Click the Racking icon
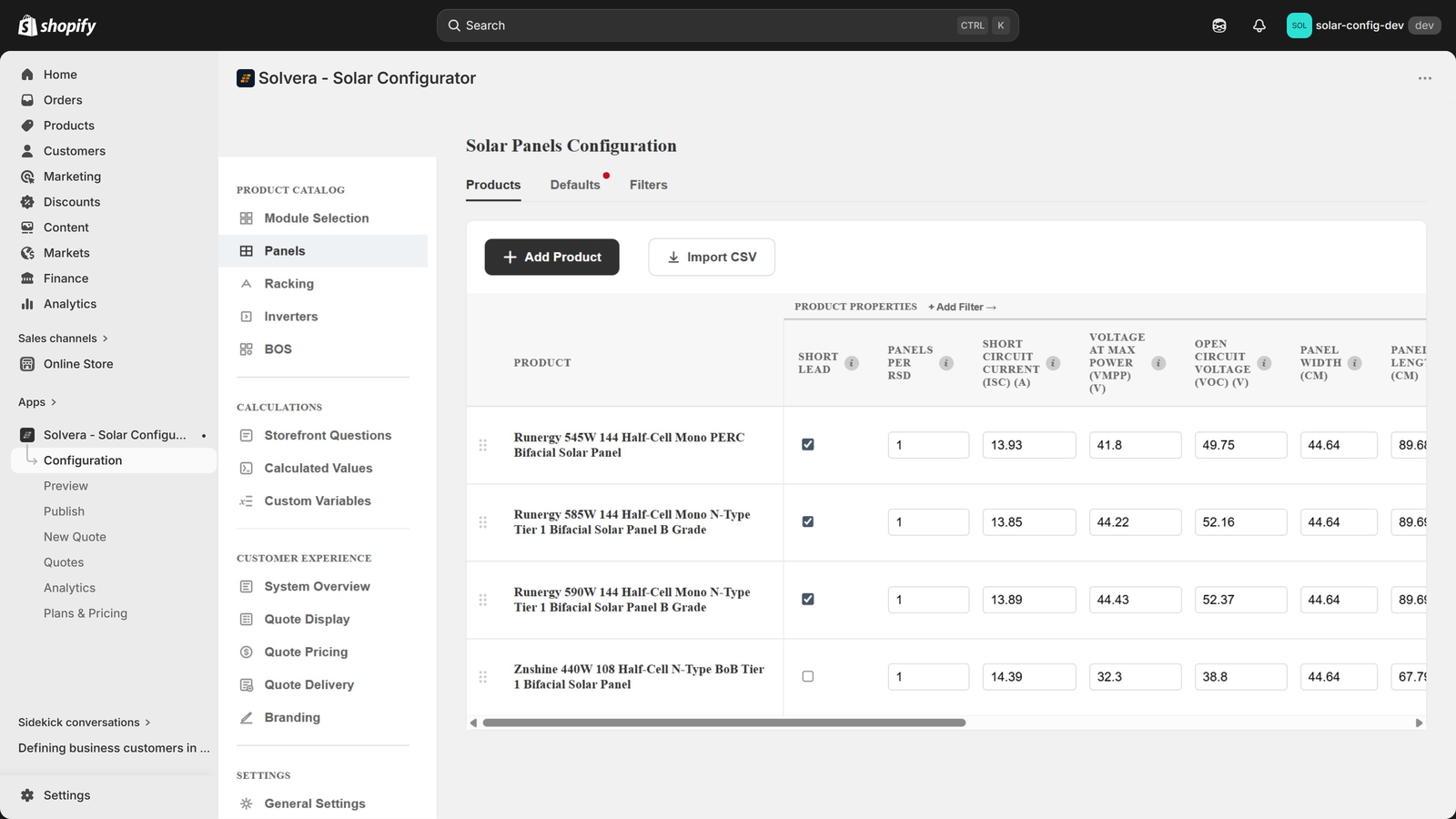1456x819 pixels. (246, 284)
